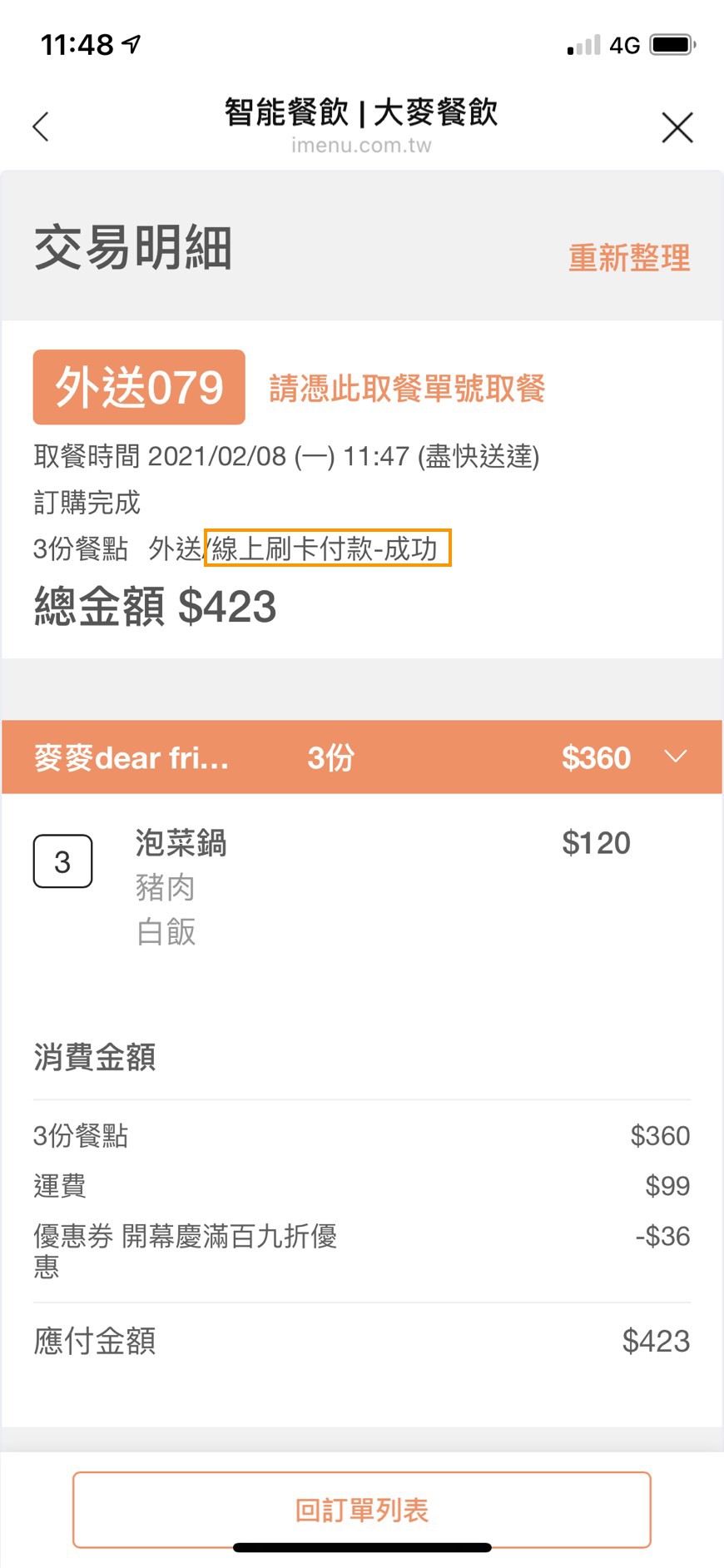Tap the imenu.com.tw address text
This screenshot has height=1568, width=724.
tap(361, 146)
